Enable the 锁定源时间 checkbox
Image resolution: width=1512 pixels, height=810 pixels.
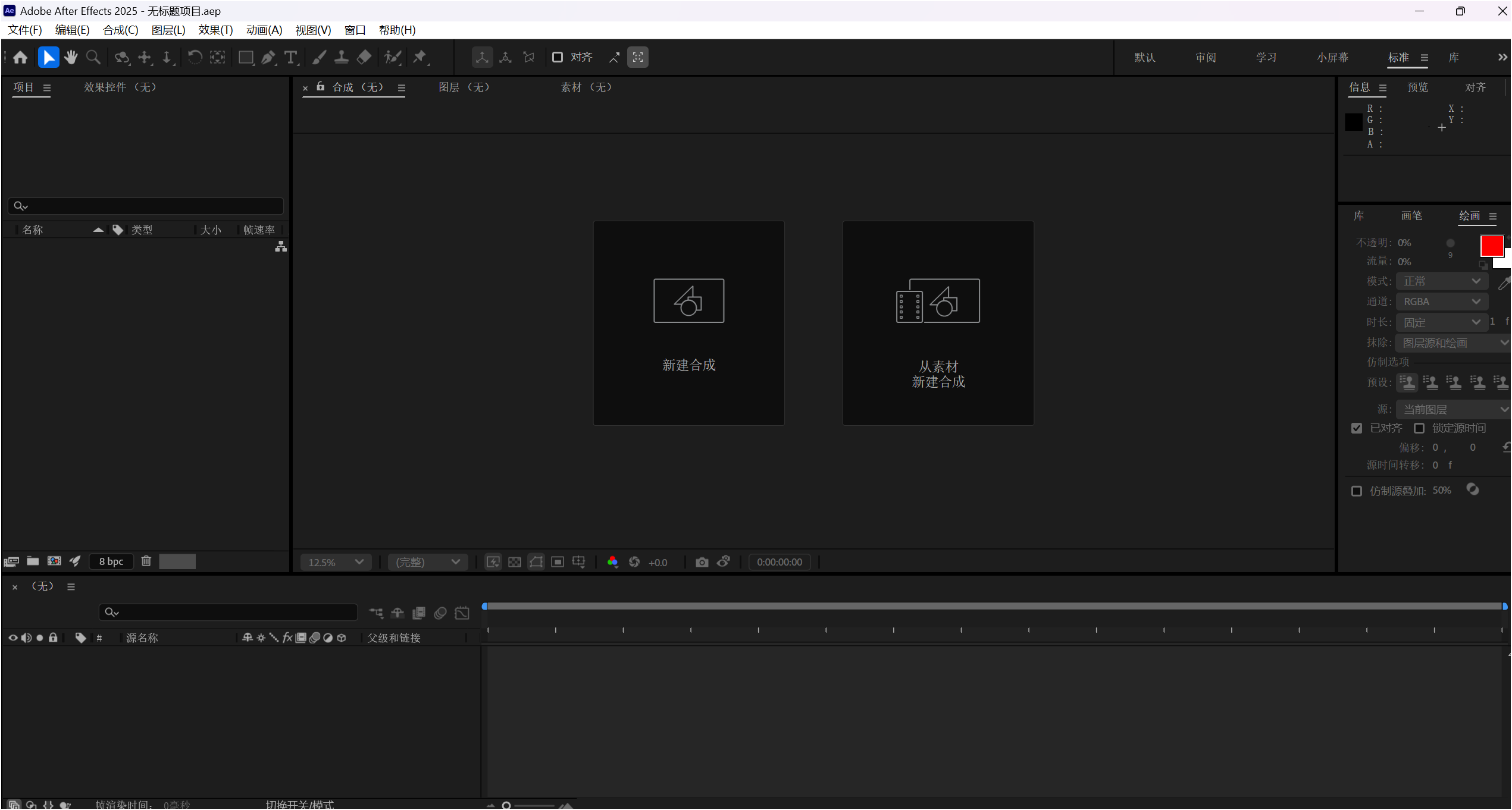[1419, 428]
